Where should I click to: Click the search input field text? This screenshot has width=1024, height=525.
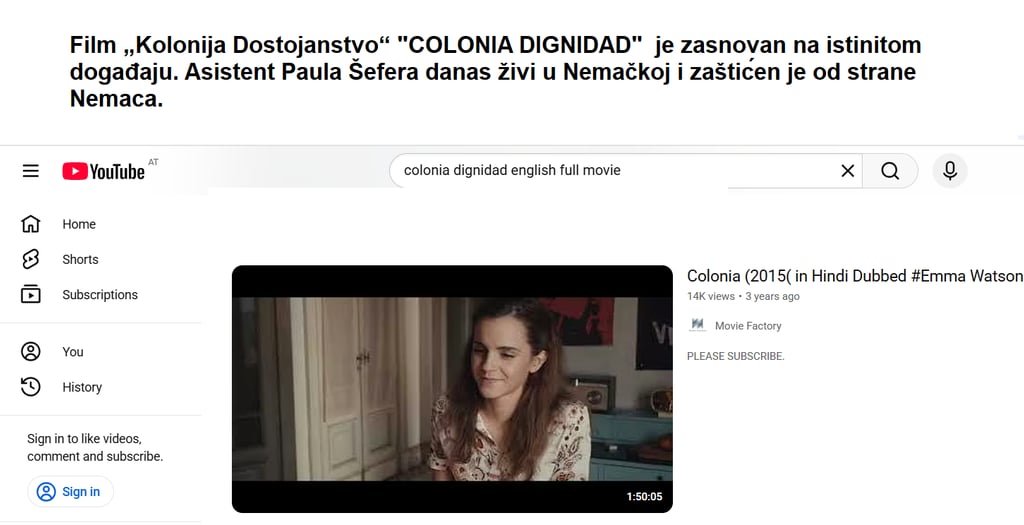click(512, 170)
